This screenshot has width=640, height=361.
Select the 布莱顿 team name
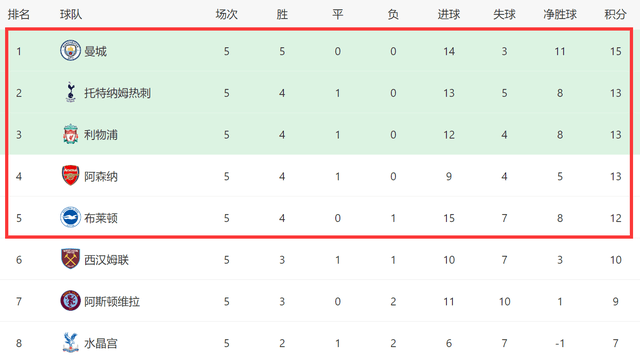click(101, 218)
